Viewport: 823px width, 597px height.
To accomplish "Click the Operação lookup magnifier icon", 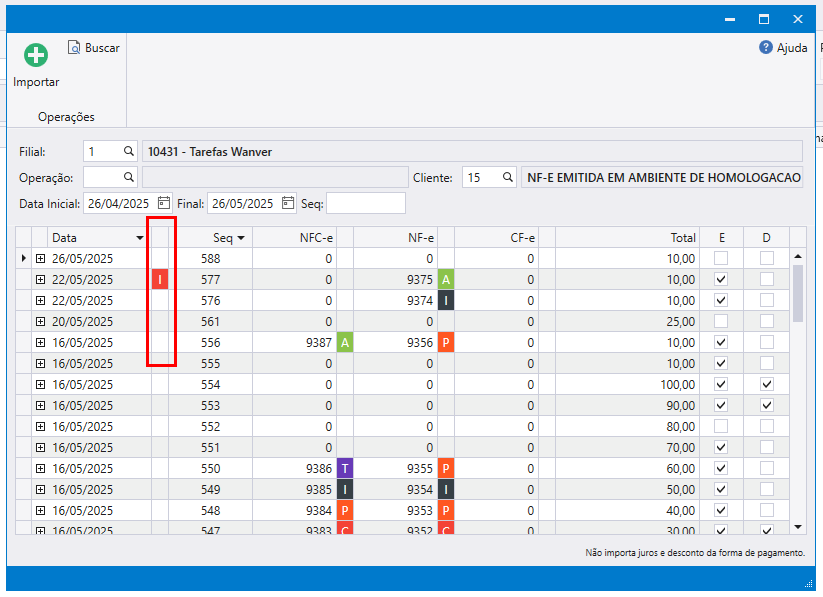I will [x=128, y=177].
